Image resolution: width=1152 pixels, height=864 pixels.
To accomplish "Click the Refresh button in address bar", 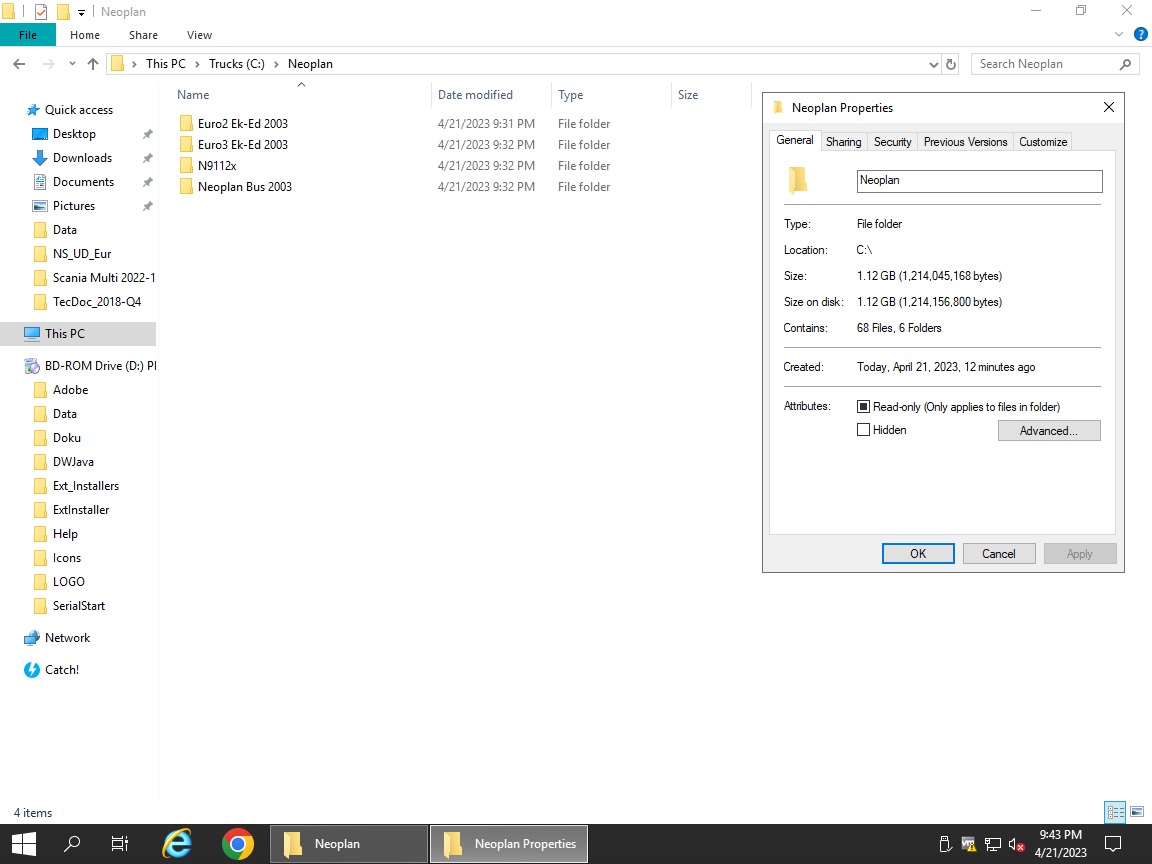I will 951,64.
